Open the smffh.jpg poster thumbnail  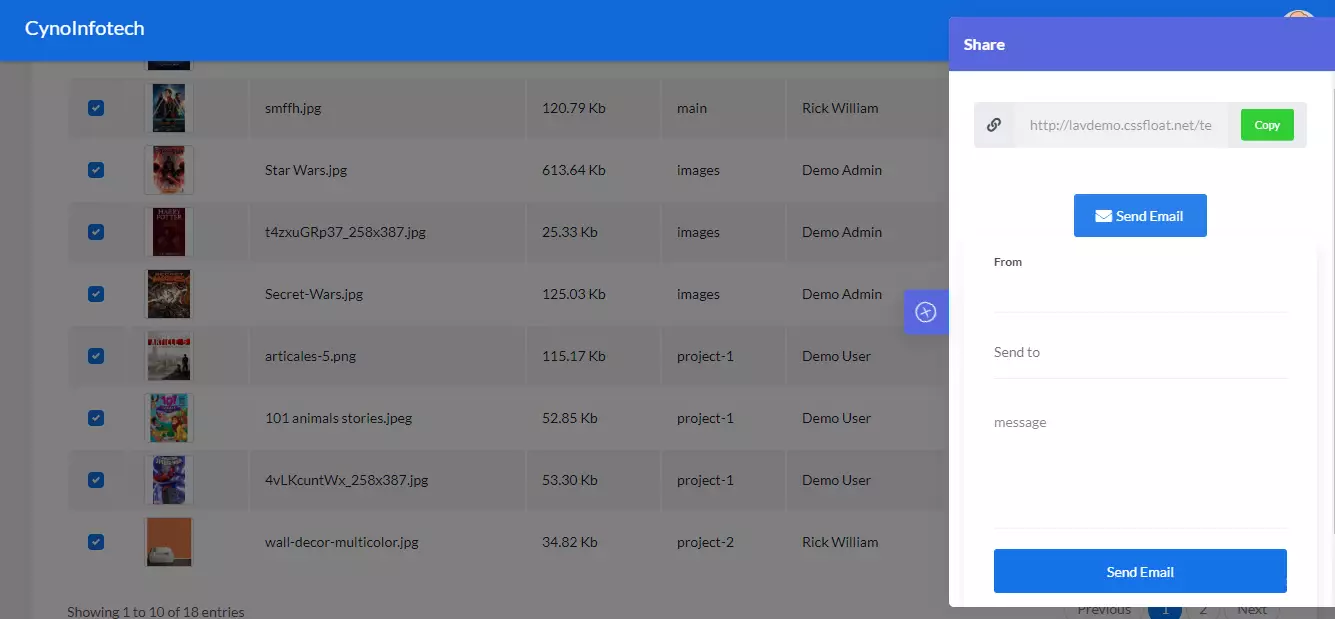coord(169,108)
